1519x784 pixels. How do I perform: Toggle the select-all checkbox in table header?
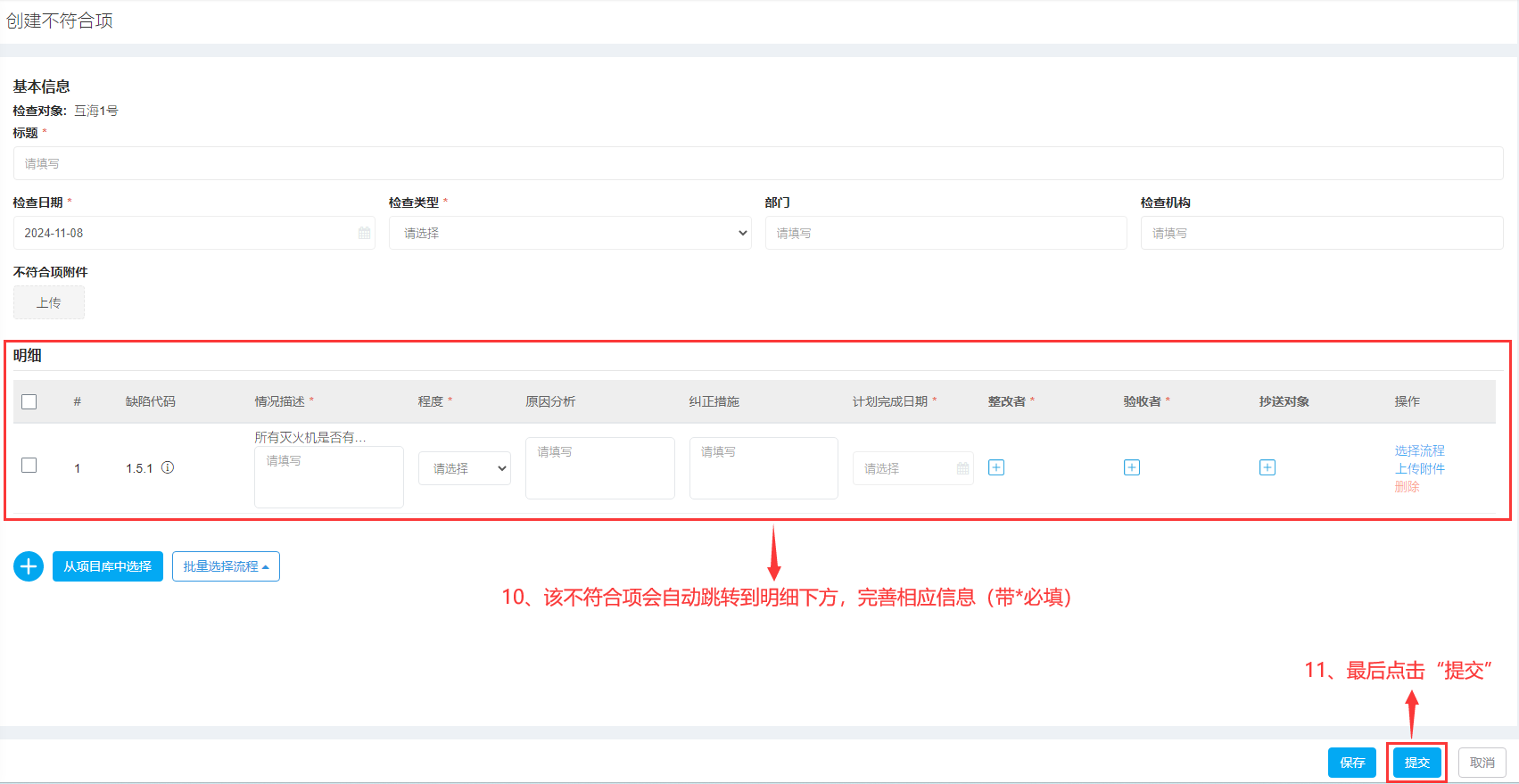[29, 401]
